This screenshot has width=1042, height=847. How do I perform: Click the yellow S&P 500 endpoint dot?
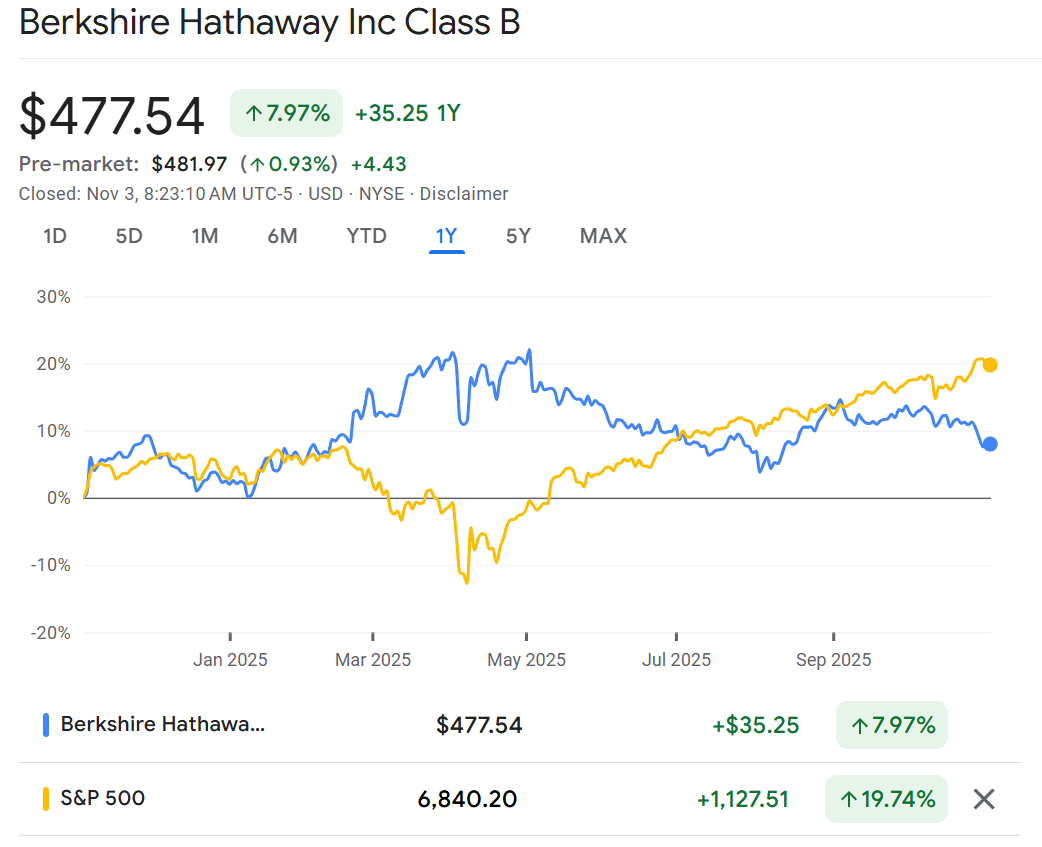990,365
